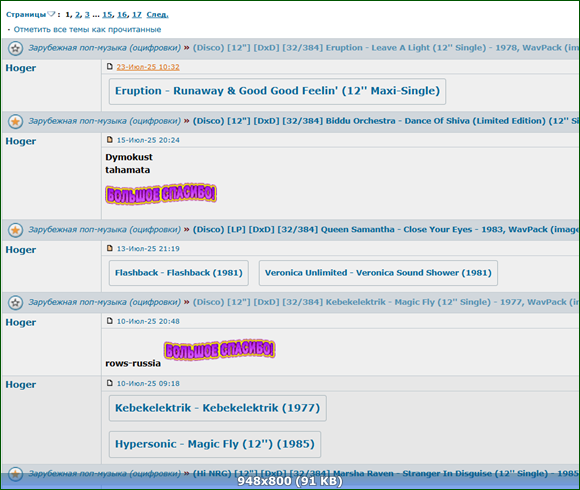Open post dated 10-Июл-25 20:48
This screenshot has width=580, height=490.
click(x=148, y=321)
